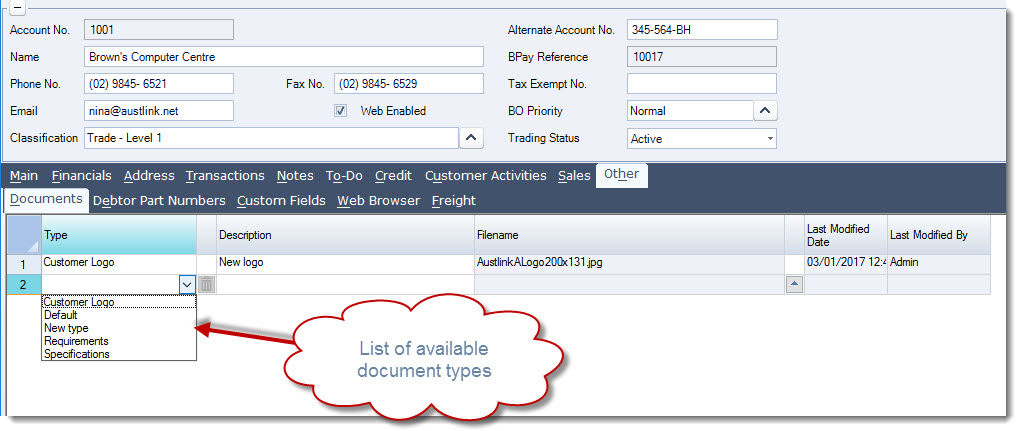Screen dimensions: 1021x431
Task: Click the Account No. field showing 1001
Action: point(159,29)
